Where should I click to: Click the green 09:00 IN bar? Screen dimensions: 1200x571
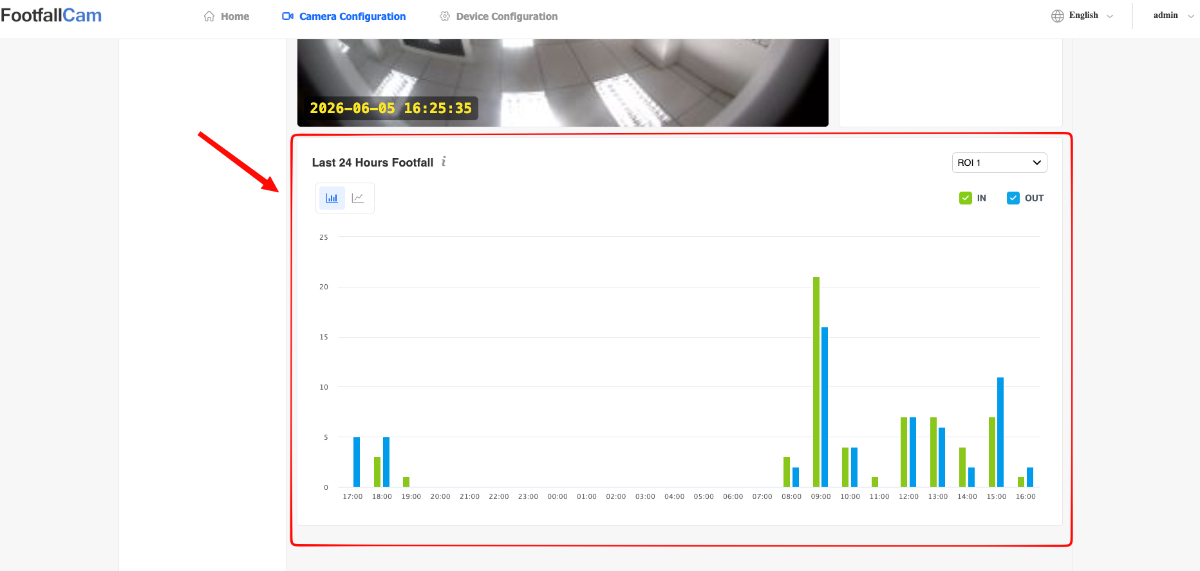click(x=816, y=382)
